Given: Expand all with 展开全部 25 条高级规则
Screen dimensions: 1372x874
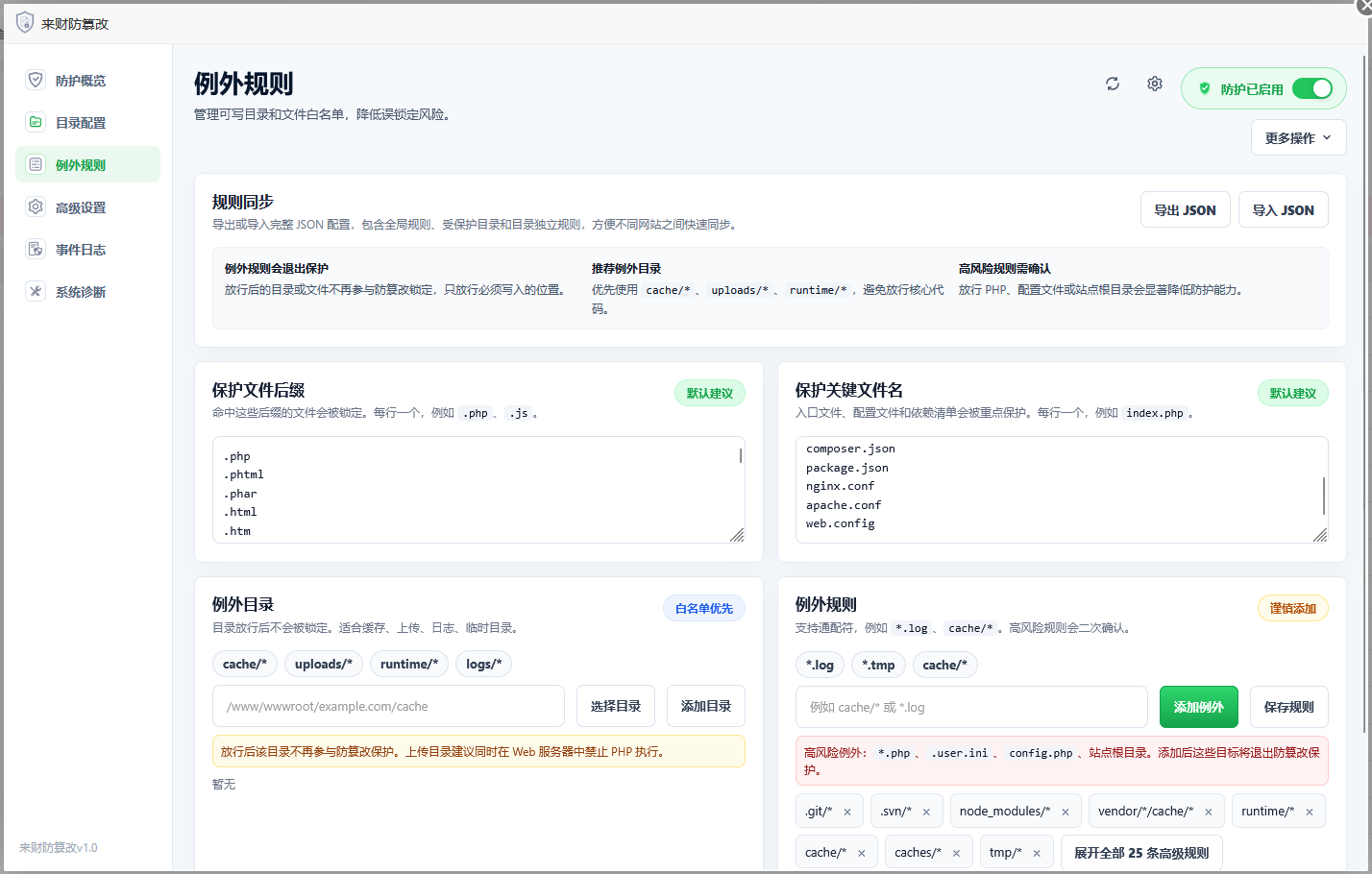Looking at the screenshot, I should [1141, 853].
